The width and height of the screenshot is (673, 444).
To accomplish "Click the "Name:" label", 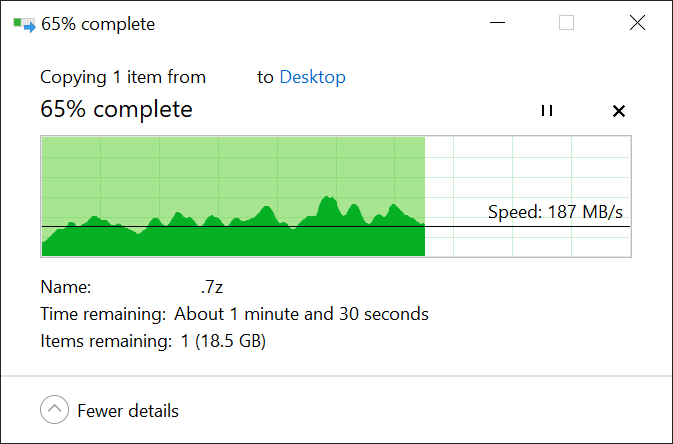I will click(x=66, y=287).
